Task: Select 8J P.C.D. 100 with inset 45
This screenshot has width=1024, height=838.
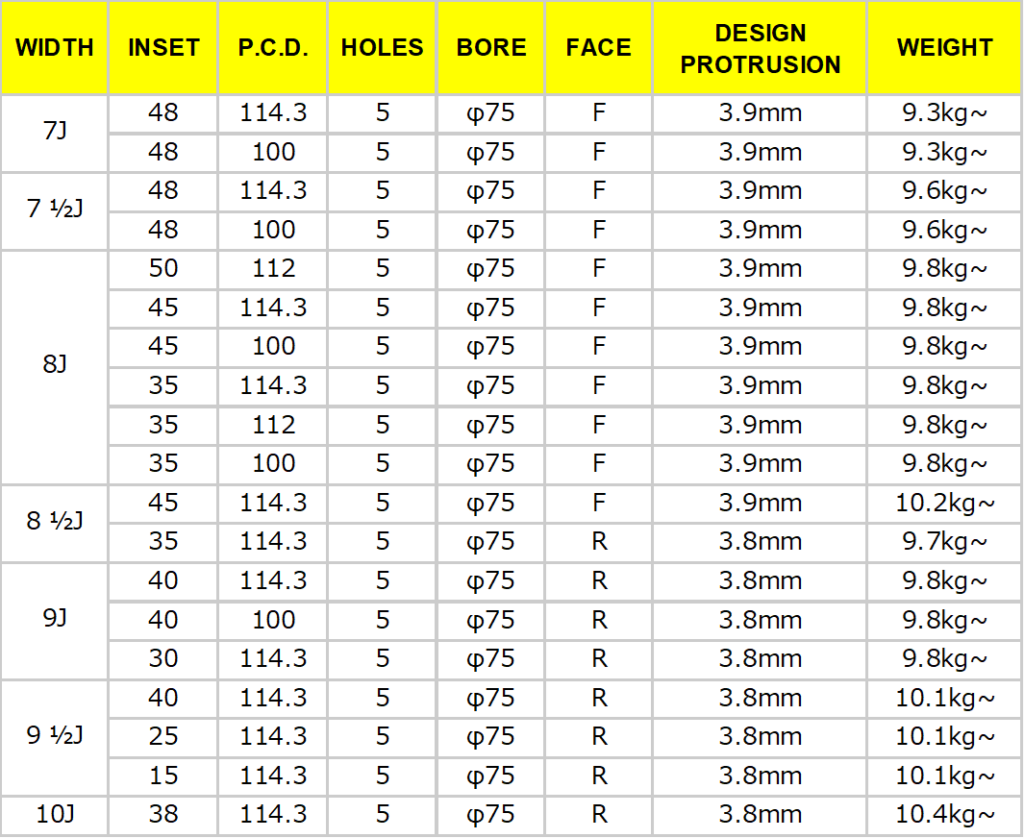Action: coord(273,347)
